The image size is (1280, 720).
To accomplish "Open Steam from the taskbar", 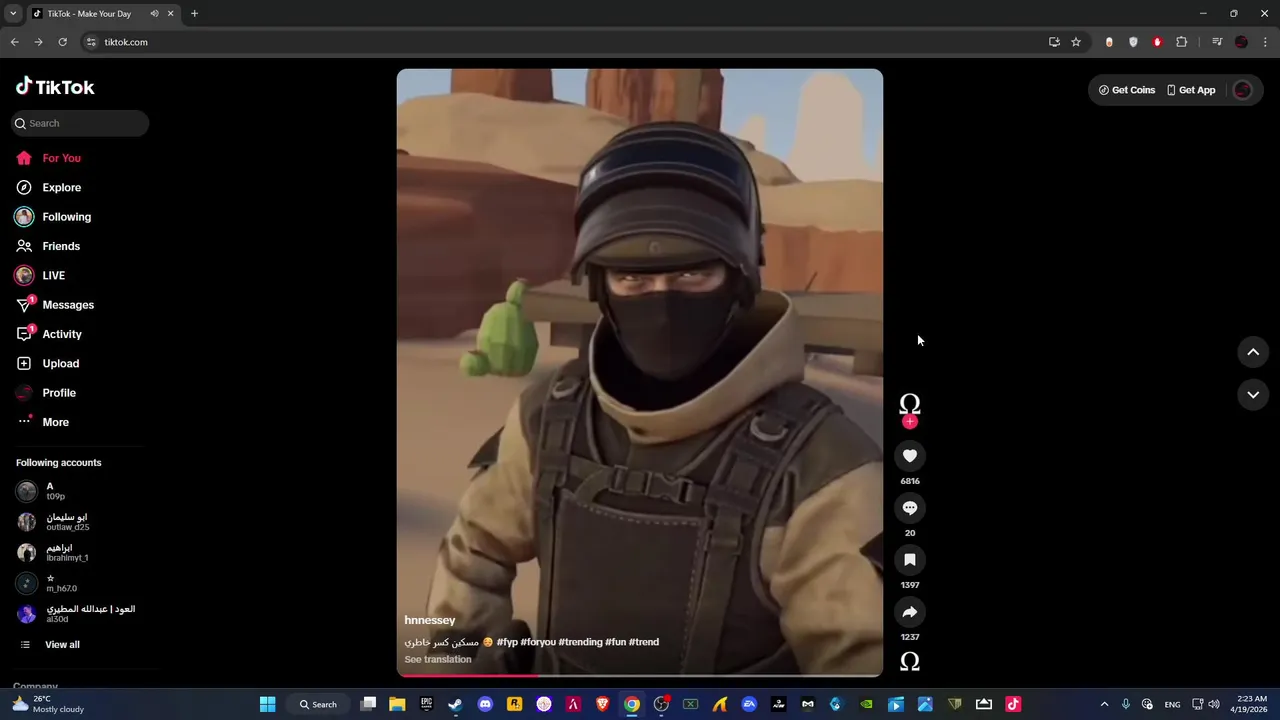I will [x=456, y=704].
